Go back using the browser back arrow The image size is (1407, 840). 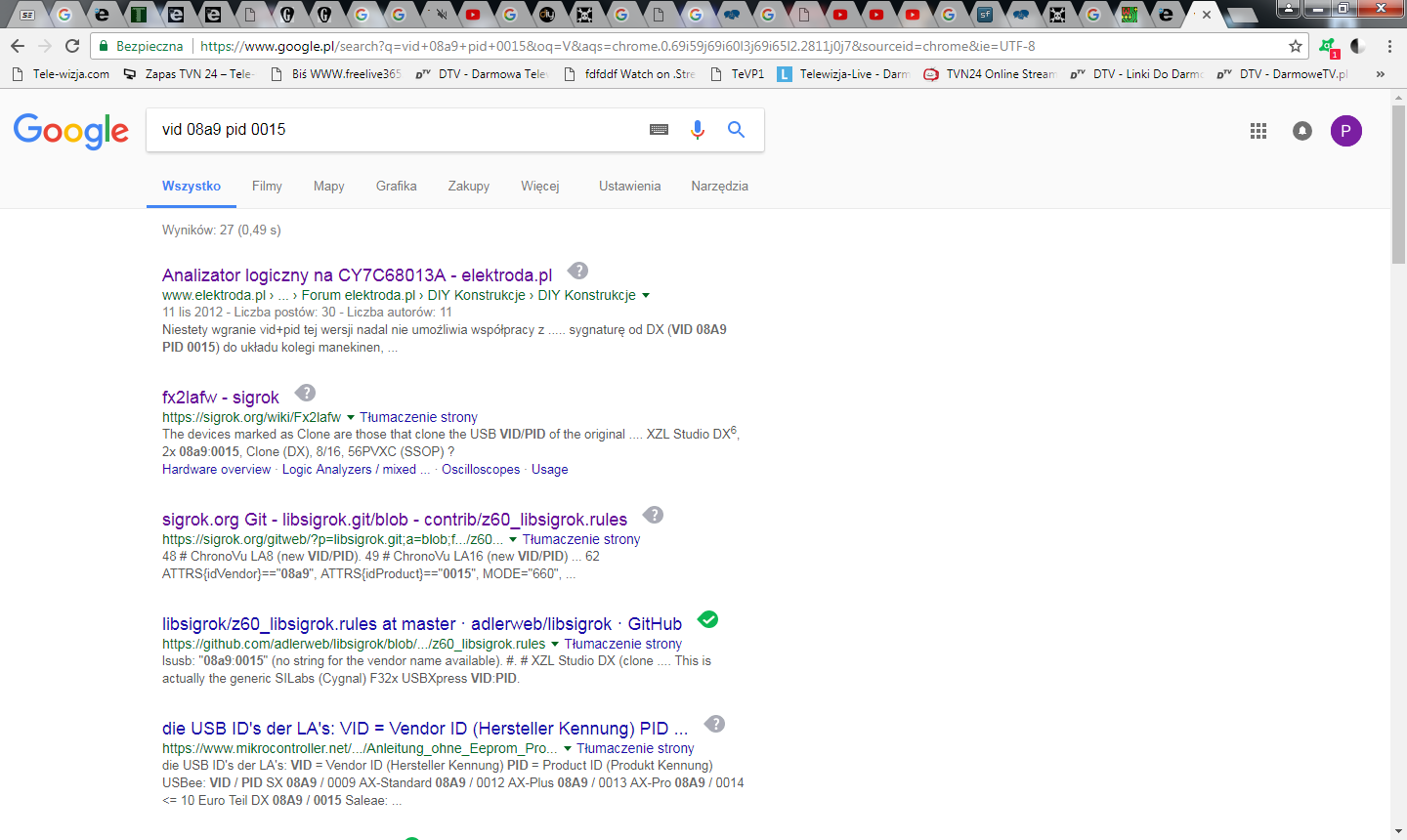click(18, 46)
